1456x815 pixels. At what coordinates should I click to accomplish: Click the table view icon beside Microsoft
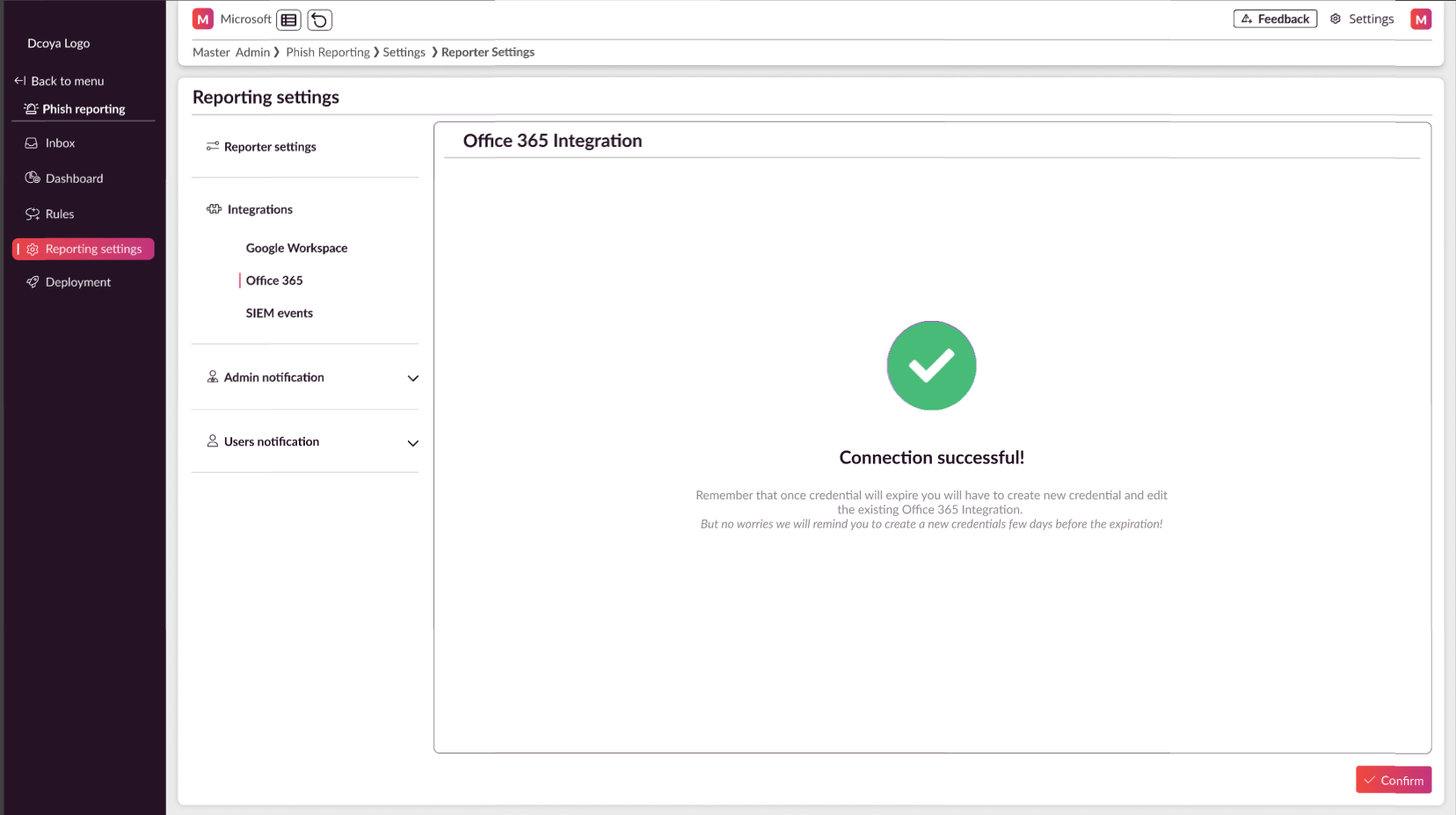(x=288, y=19)
